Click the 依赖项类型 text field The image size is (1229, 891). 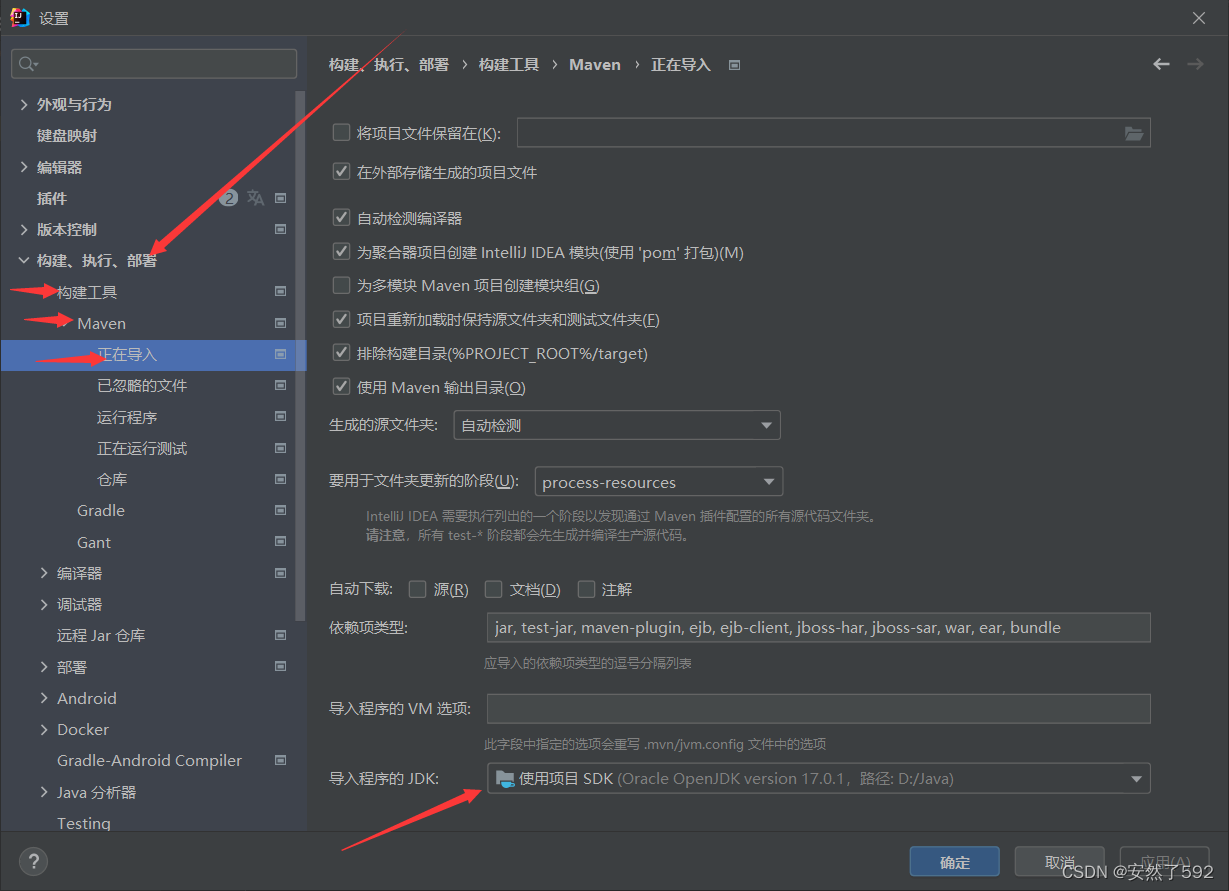tap(819, 628)
